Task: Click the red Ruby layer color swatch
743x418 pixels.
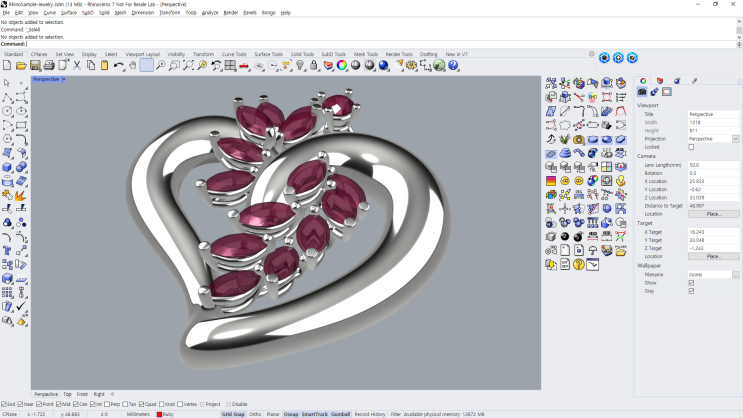Action: point(159,414)
